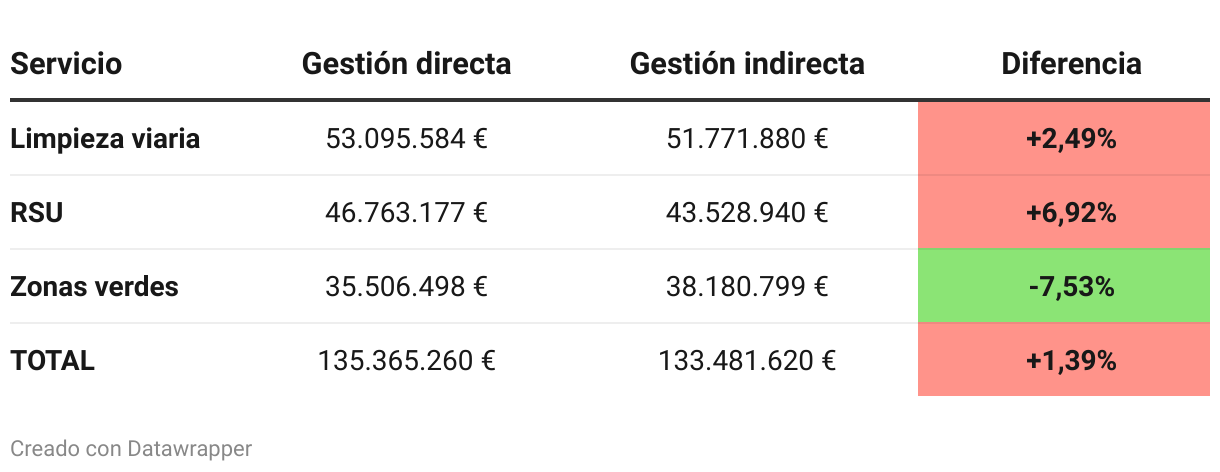The height and width of the screenshot is (472, 1220).
Task: Click the Gestión indirecta column header
Action: click(x=747, y=64)
